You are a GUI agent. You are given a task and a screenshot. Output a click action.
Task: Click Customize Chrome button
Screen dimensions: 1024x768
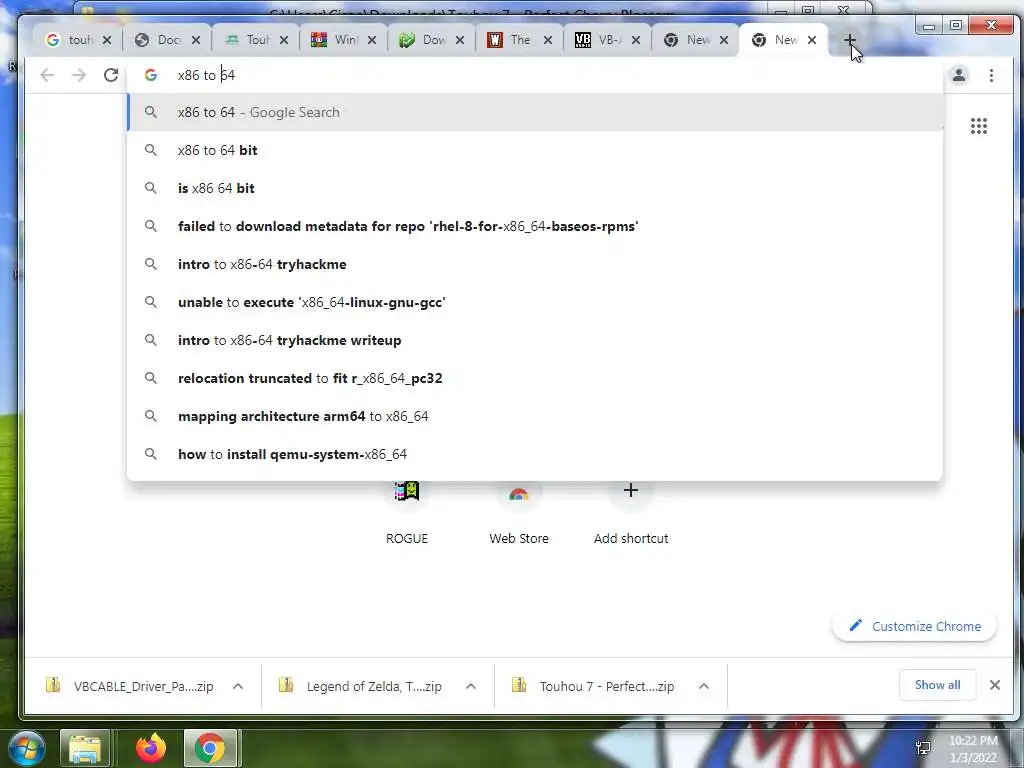coord(914,626)
